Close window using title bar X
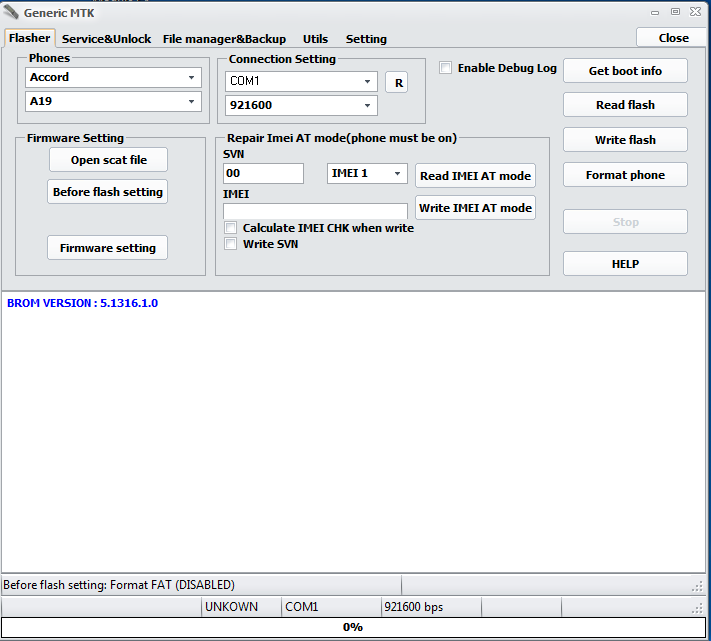711x641 pixels. tap(695, 12)
